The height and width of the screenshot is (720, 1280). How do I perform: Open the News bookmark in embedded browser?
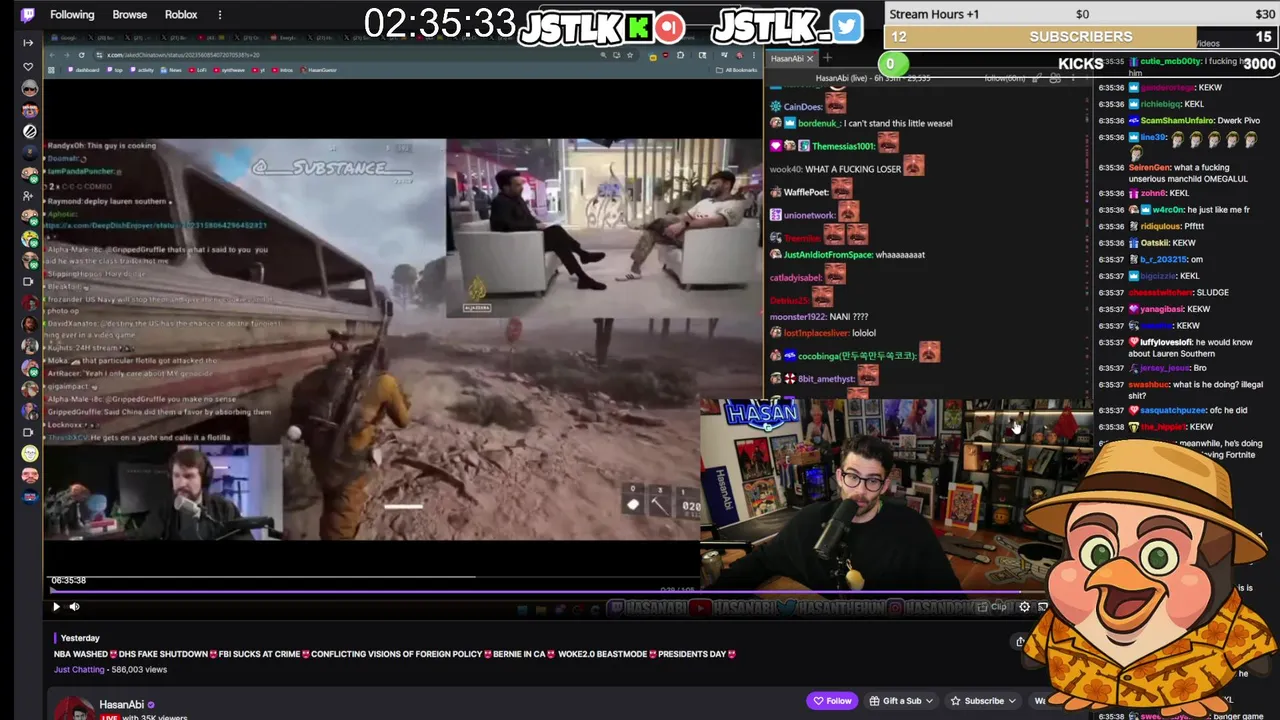[x=172, y=70]
